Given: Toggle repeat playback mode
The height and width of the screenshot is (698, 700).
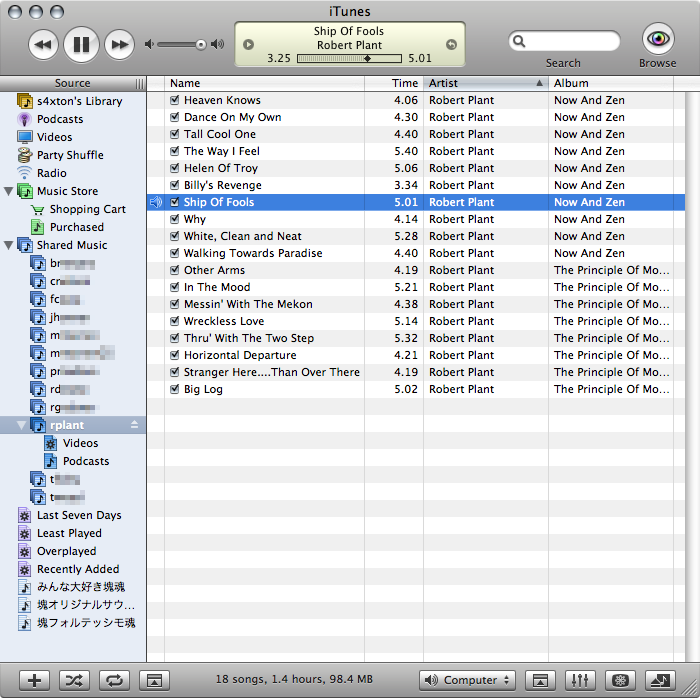Looking at the screenshot, I should coord(113,680).
